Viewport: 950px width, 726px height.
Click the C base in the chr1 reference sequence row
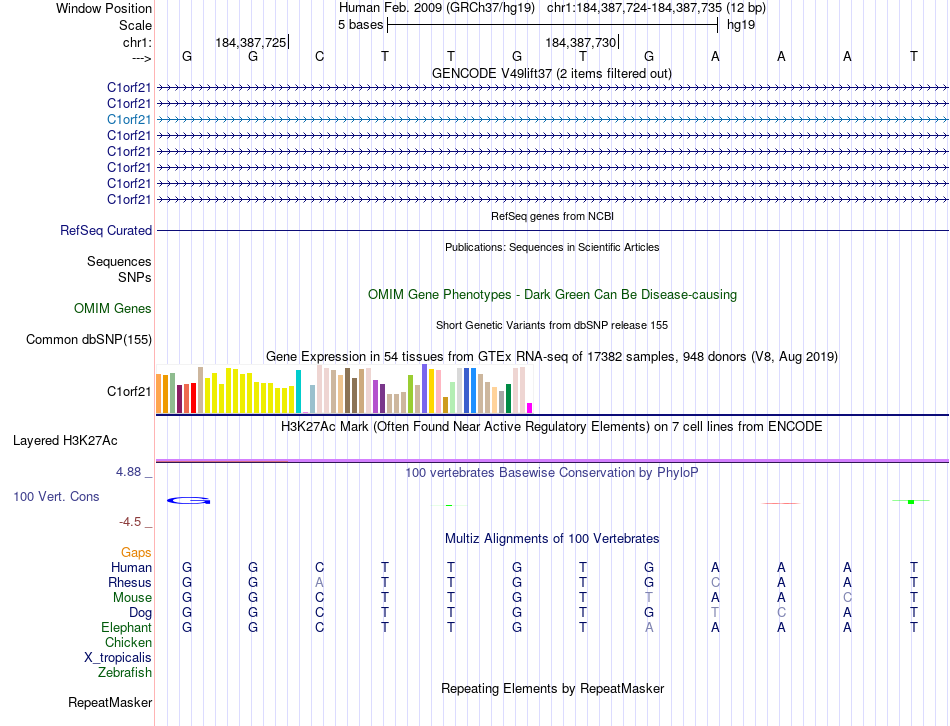(319, 56)
